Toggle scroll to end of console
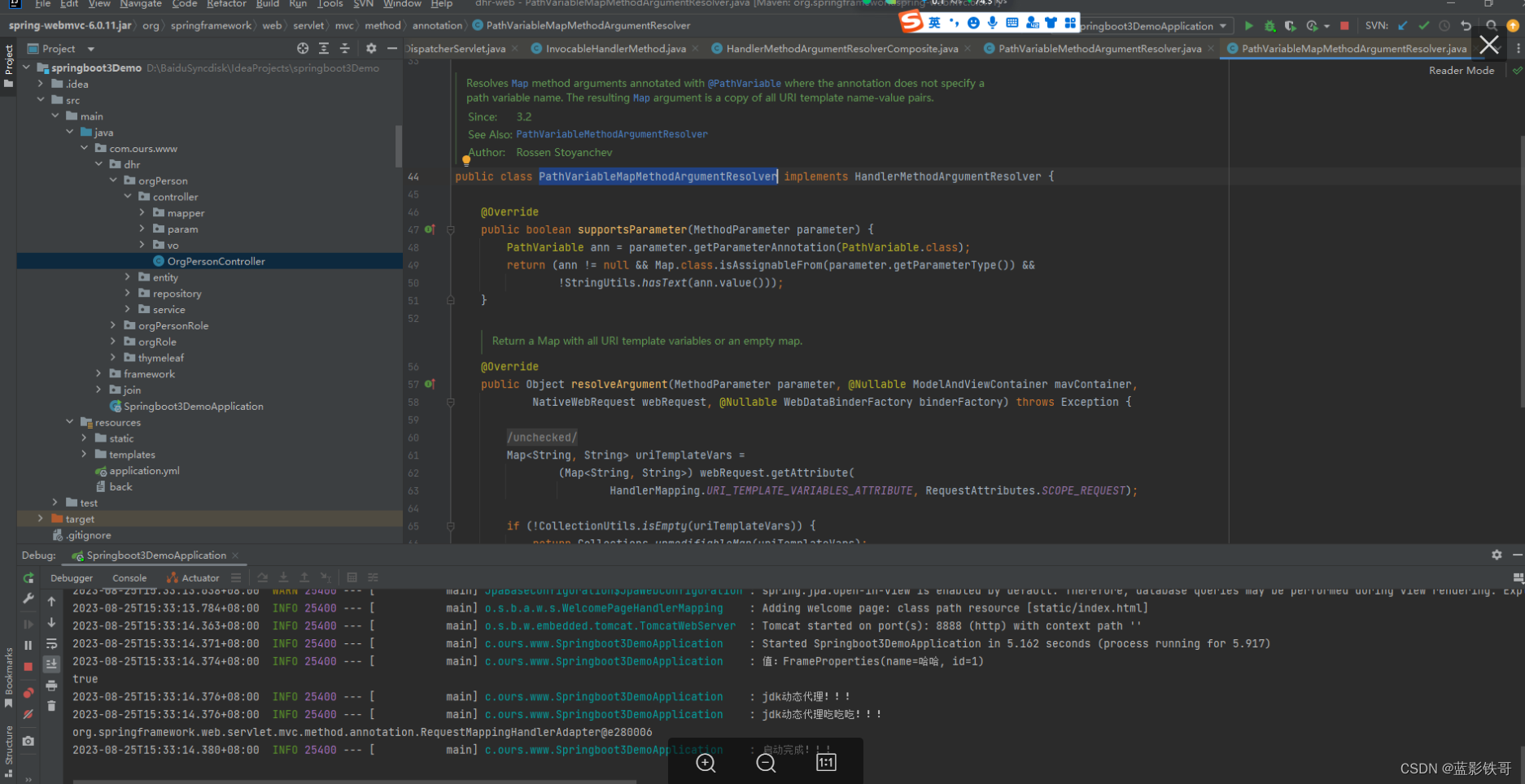The height and width of the screenshot is (784, 1525). [x=51, y=664]
